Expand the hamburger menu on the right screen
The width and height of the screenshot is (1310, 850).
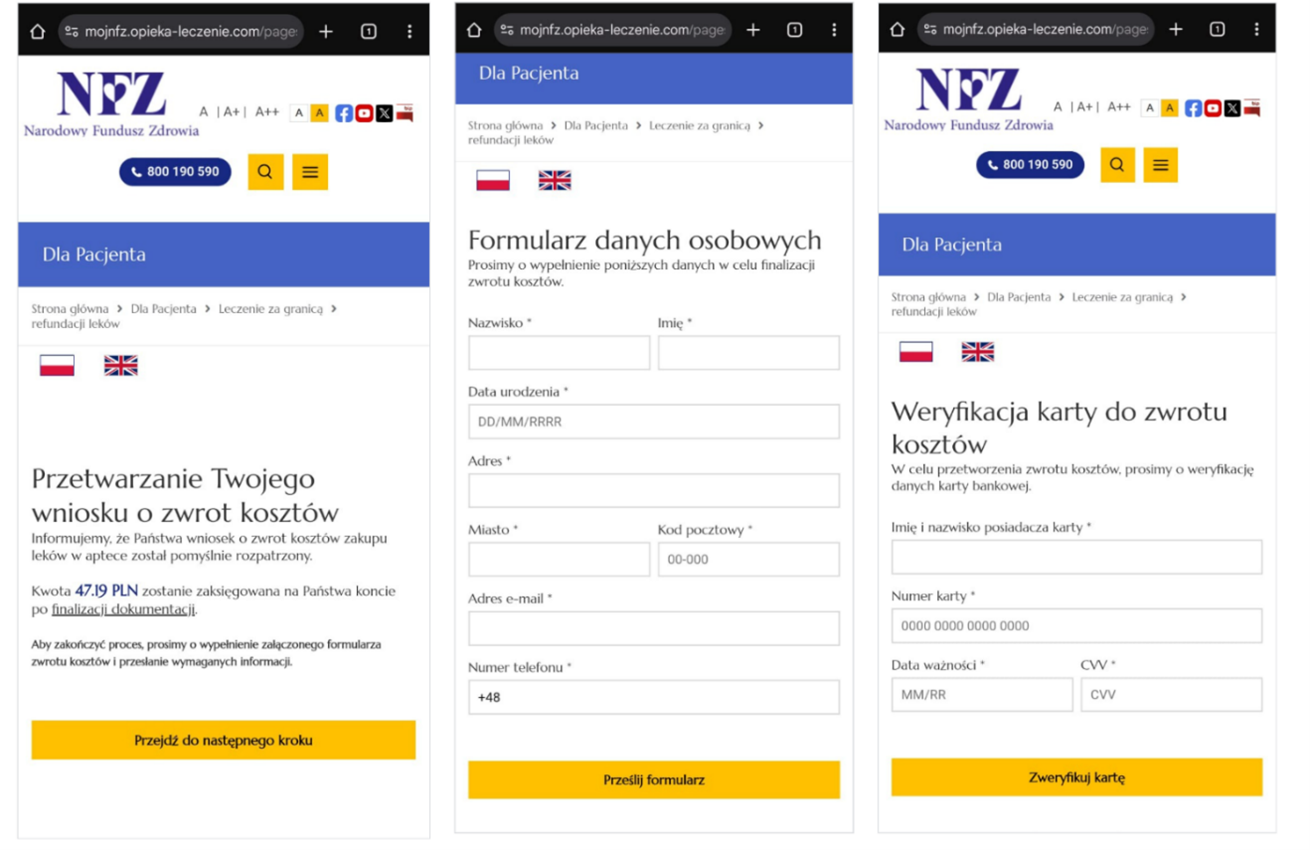click(1160, 165)
